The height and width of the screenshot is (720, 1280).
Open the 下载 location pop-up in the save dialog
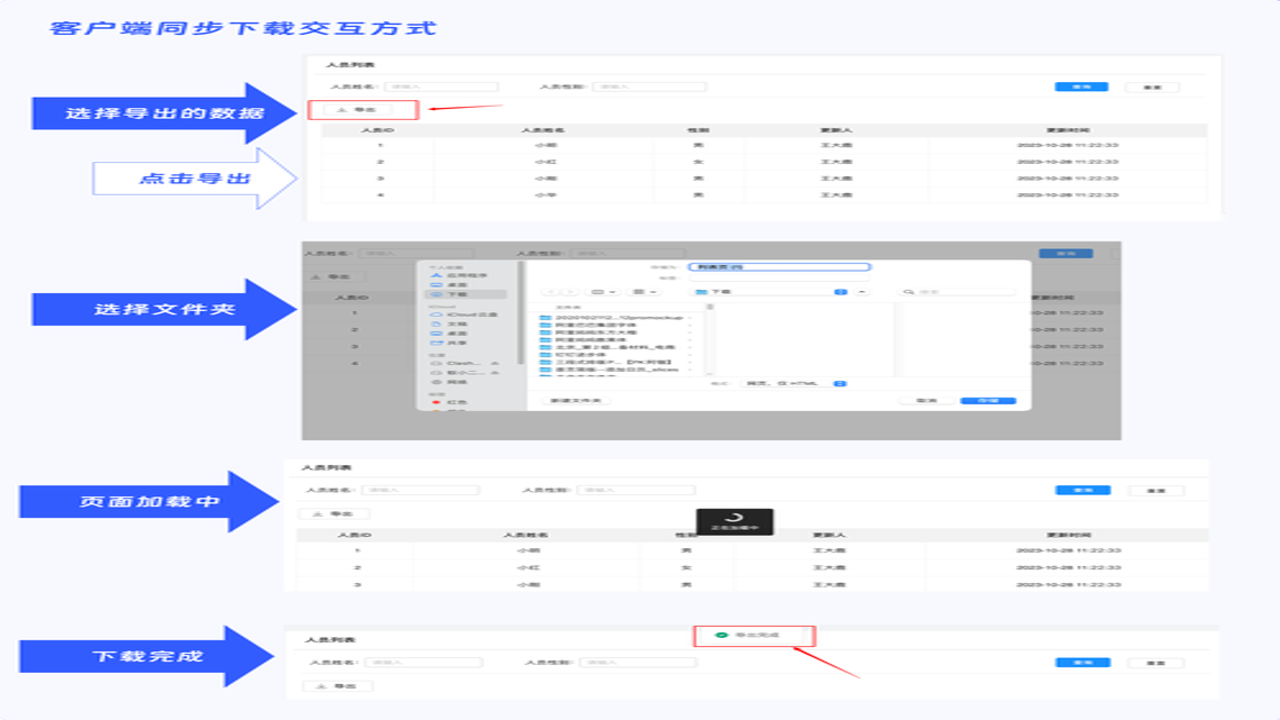(x=770, y=292)
